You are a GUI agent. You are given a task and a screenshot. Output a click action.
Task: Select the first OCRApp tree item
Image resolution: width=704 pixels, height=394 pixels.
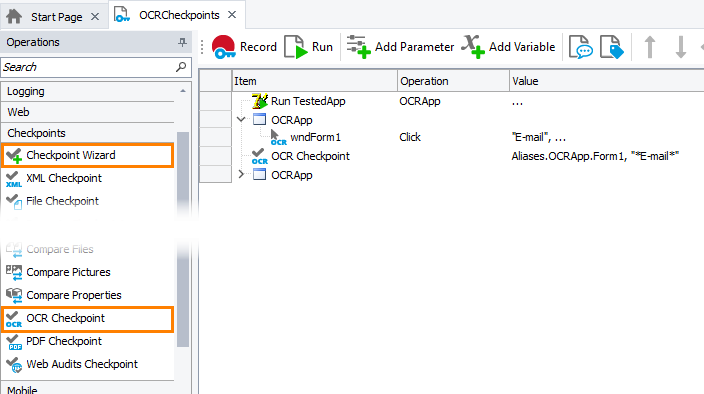291,120
